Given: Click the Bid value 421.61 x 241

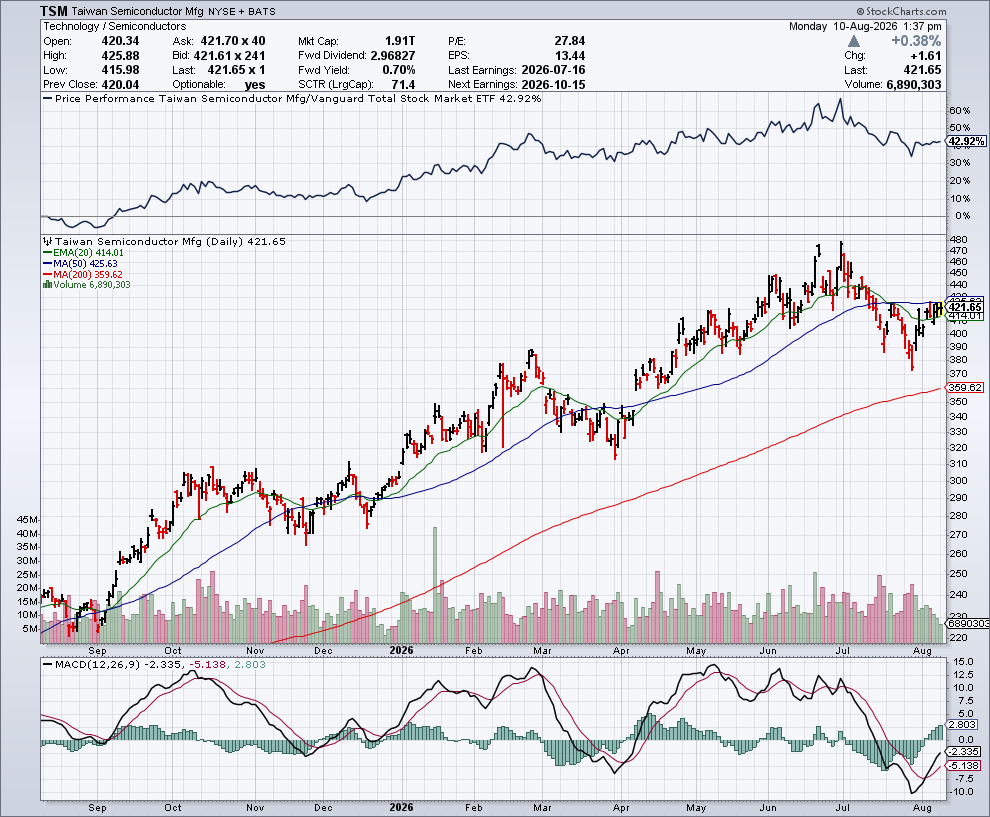Looking at the screenshot, I should 229,56.
